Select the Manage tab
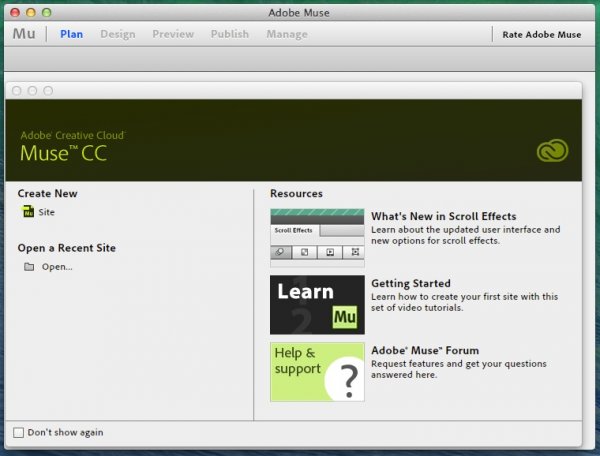 [287, 34]
